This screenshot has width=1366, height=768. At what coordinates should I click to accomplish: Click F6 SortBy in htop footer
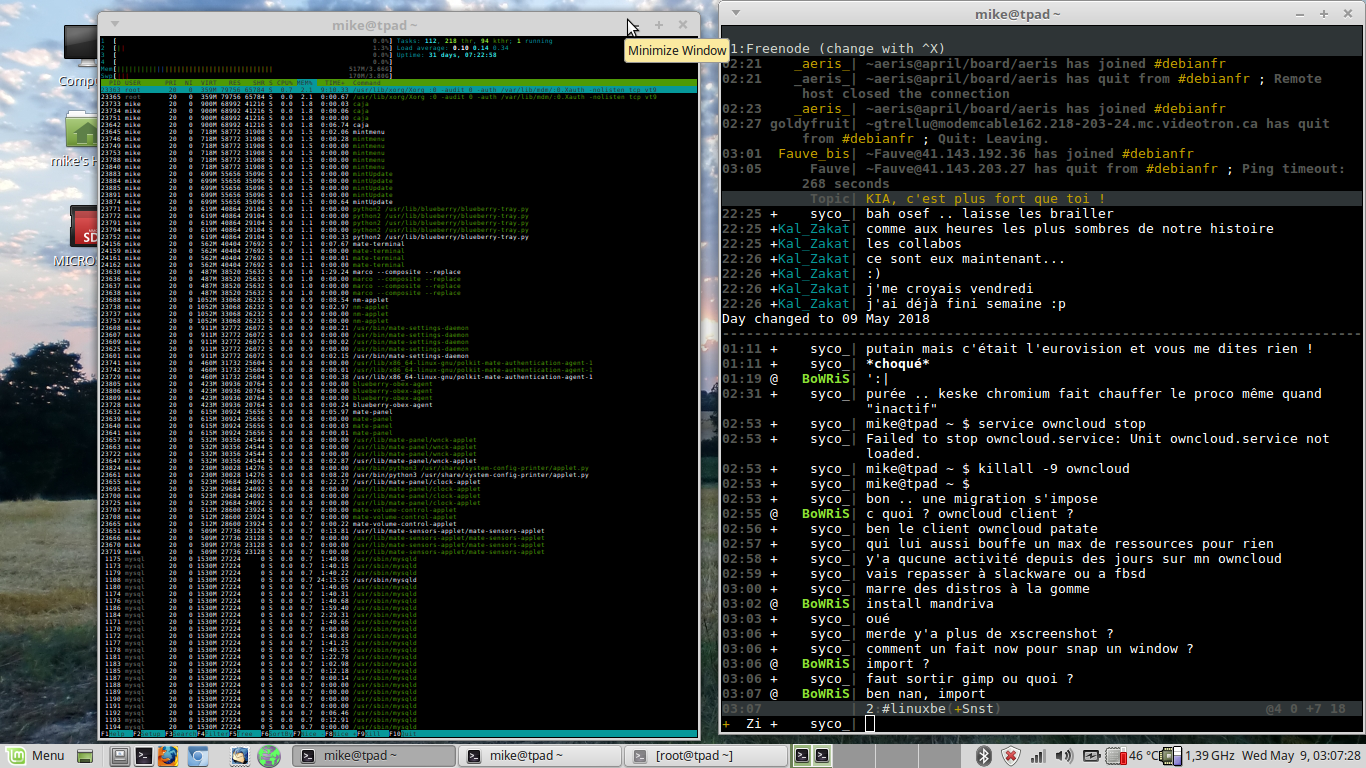point(277,734)
